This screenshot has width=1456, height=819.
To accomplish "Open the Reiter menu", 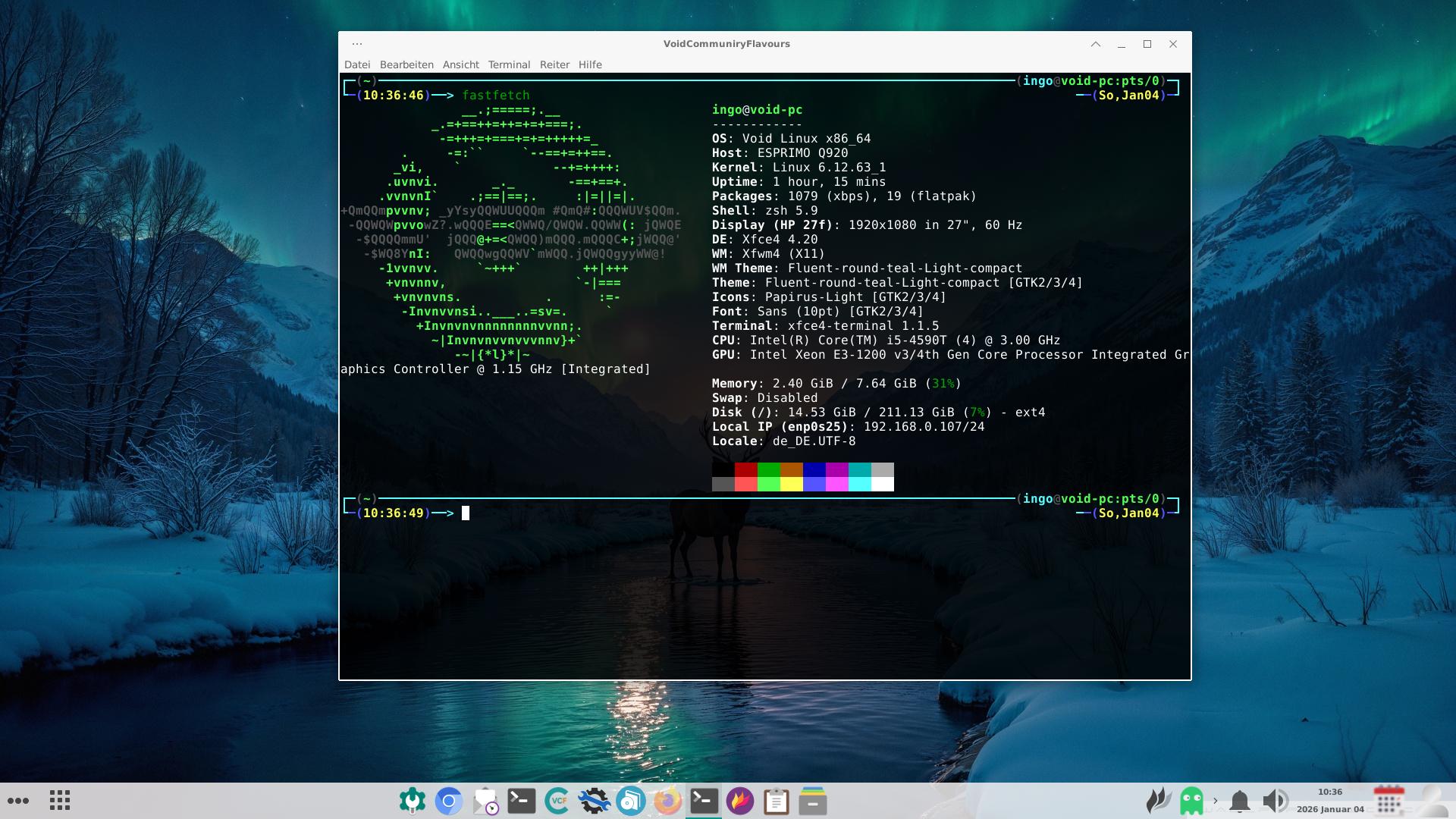I will point(554,64).
